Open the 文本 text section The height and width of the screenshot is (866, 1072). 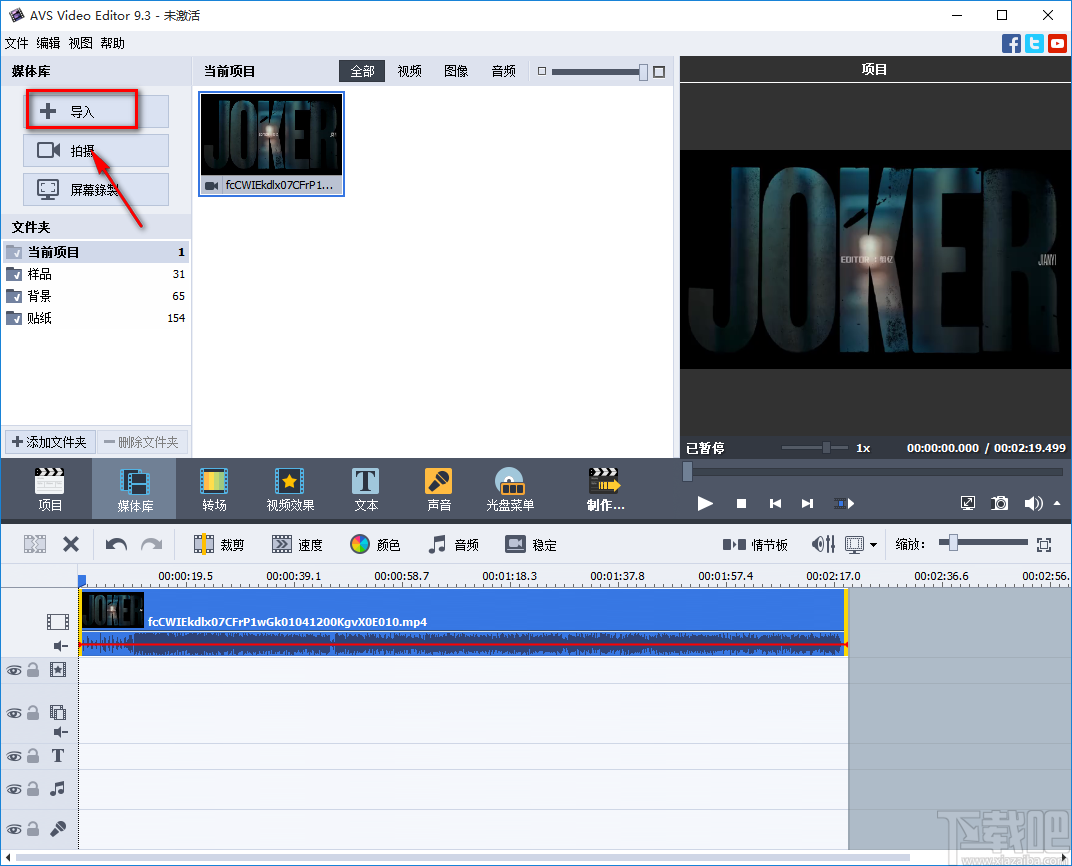(x=366, y=489)
